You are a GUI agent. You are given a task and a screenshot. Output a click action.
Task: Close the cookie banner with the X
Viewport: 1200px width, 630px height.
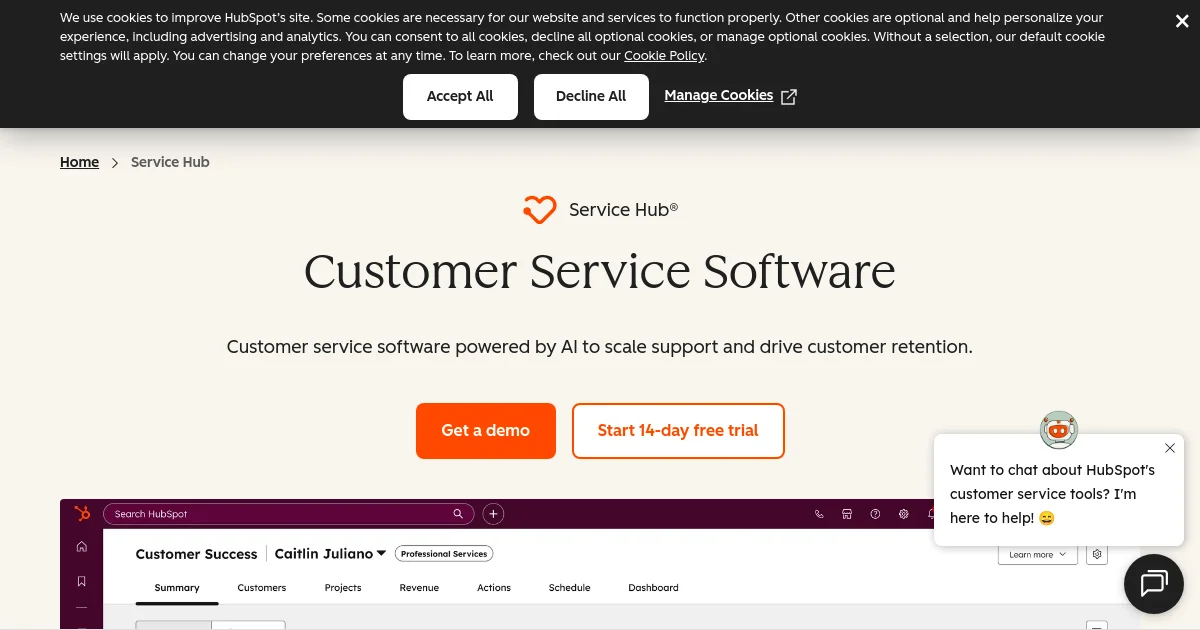[x=1182, y=21]
